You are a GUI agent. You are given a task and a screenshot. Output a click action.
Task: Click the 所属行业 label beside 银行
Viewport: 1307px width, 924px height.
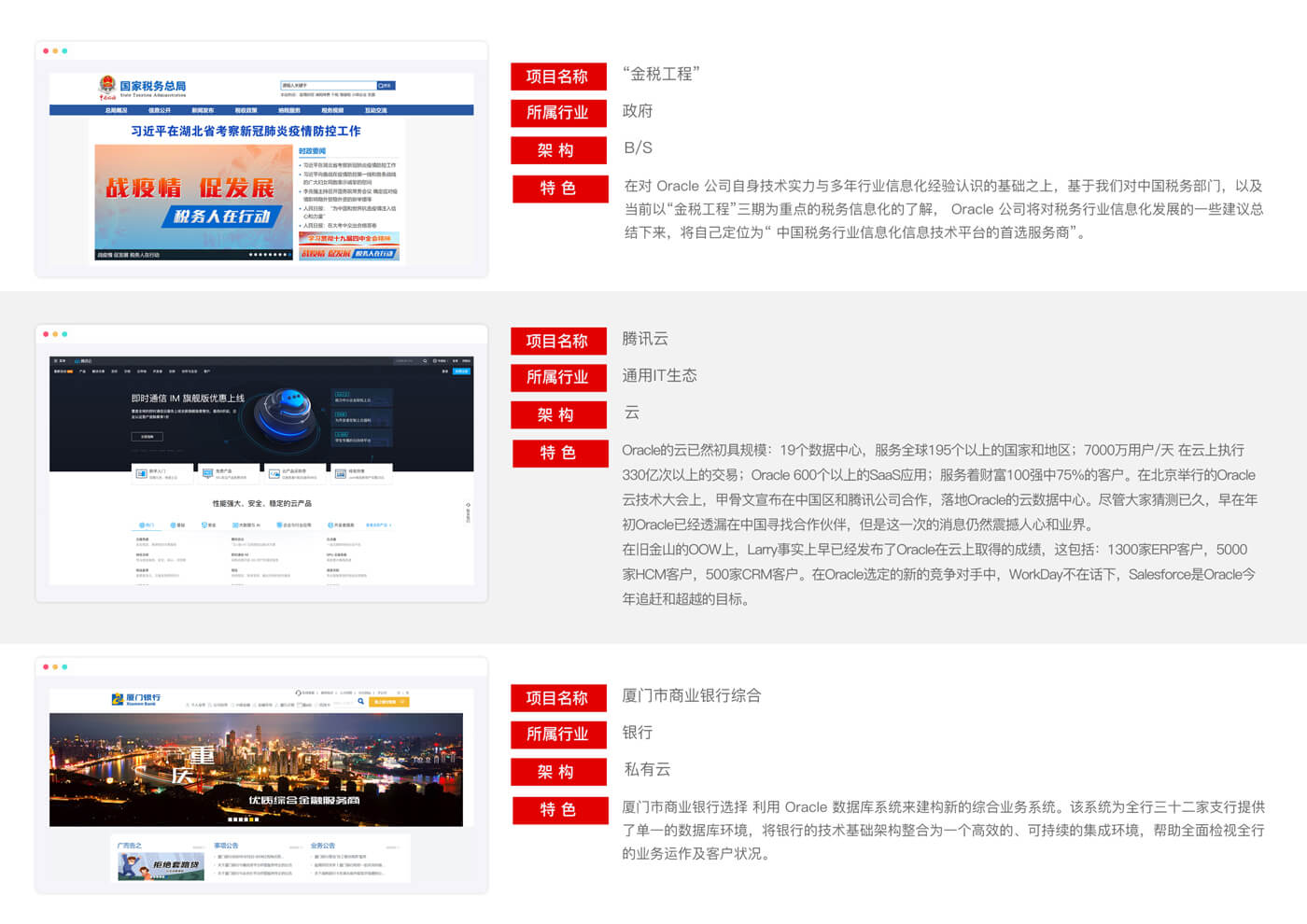558,735
